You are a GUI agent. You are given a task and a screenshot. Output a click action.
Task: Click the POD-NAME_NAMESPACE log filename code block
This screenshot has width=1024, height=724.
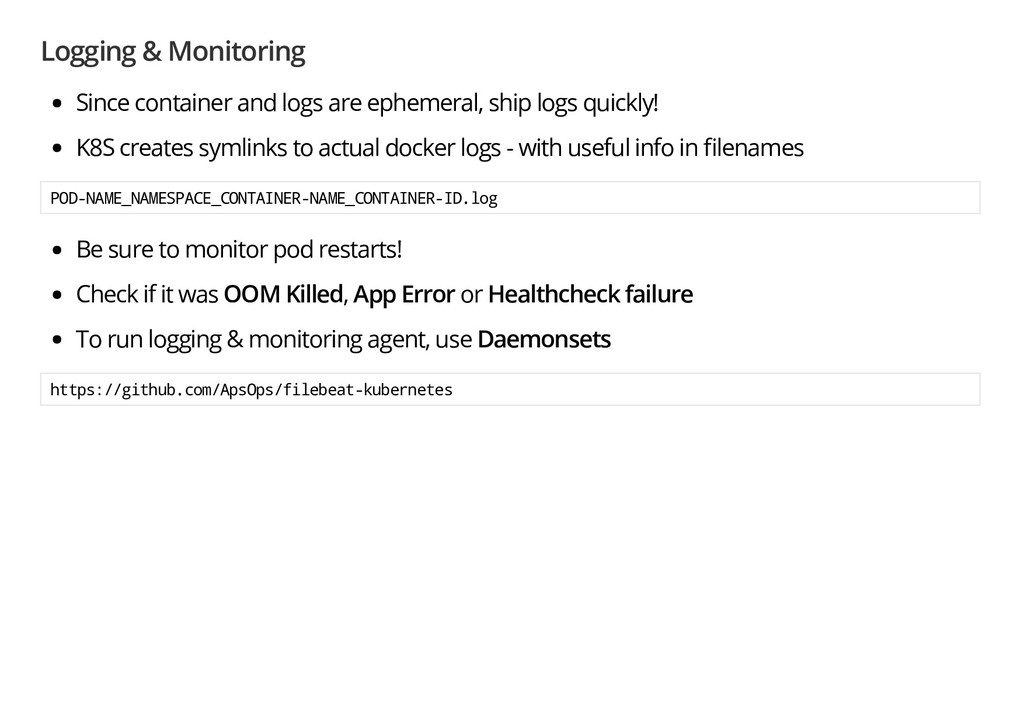point(274,198)
